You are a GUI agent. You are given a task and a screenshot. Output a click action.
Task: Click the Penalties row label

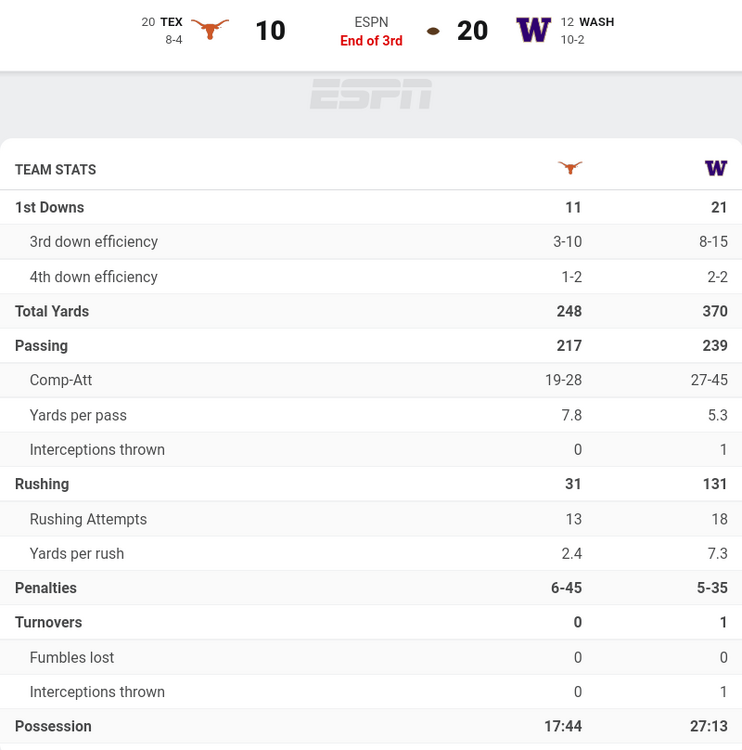pyautogui.click(x=46, y=588)
